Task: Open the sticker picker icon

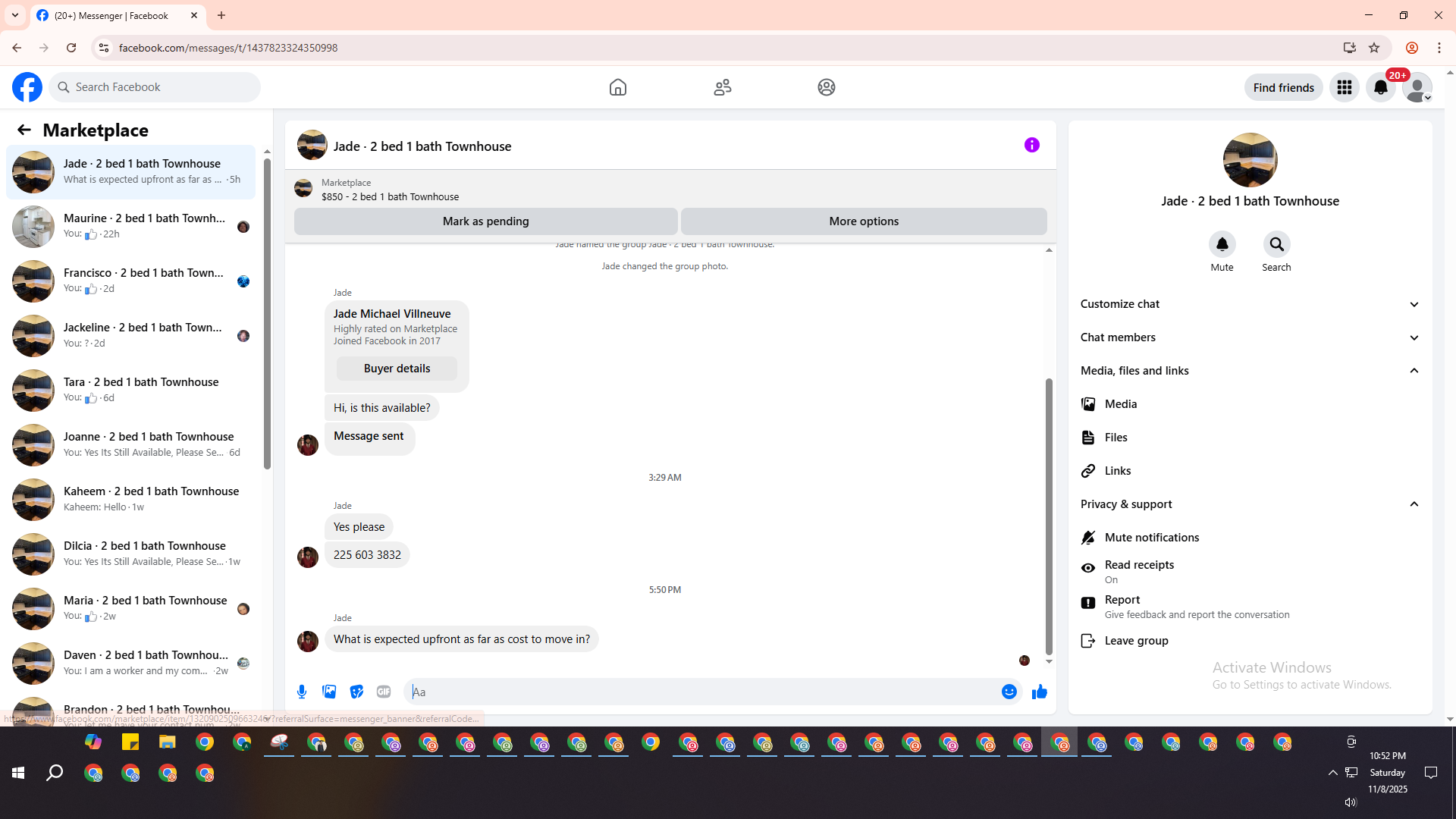Action: [356, 692]
